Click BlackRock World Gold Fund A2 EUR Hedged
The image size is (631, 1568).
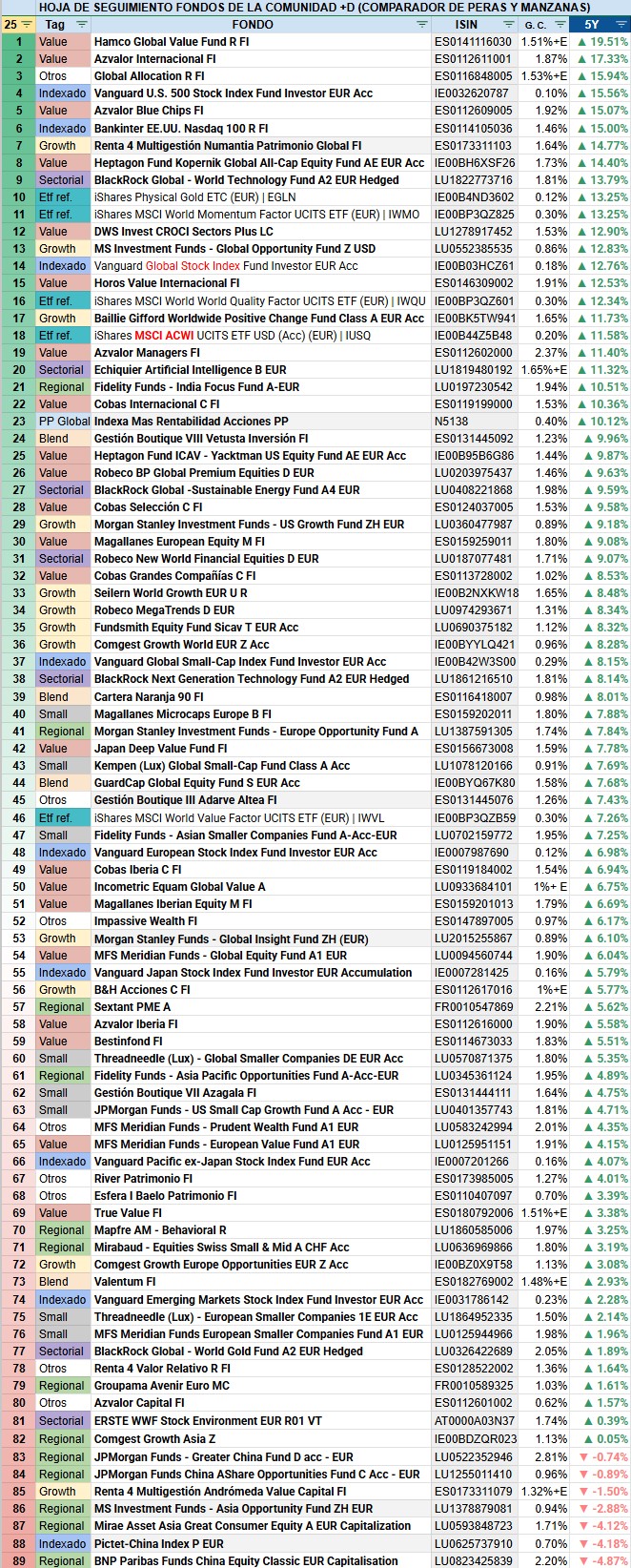click(x=261, y=1351)
